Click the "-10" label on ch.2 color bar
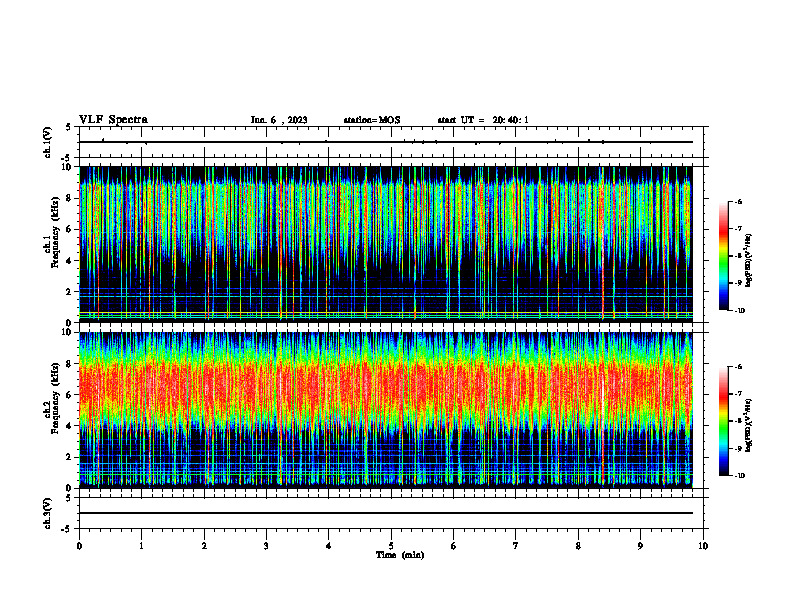Viewport: 792px width, 612px height. tap(739, 476)
